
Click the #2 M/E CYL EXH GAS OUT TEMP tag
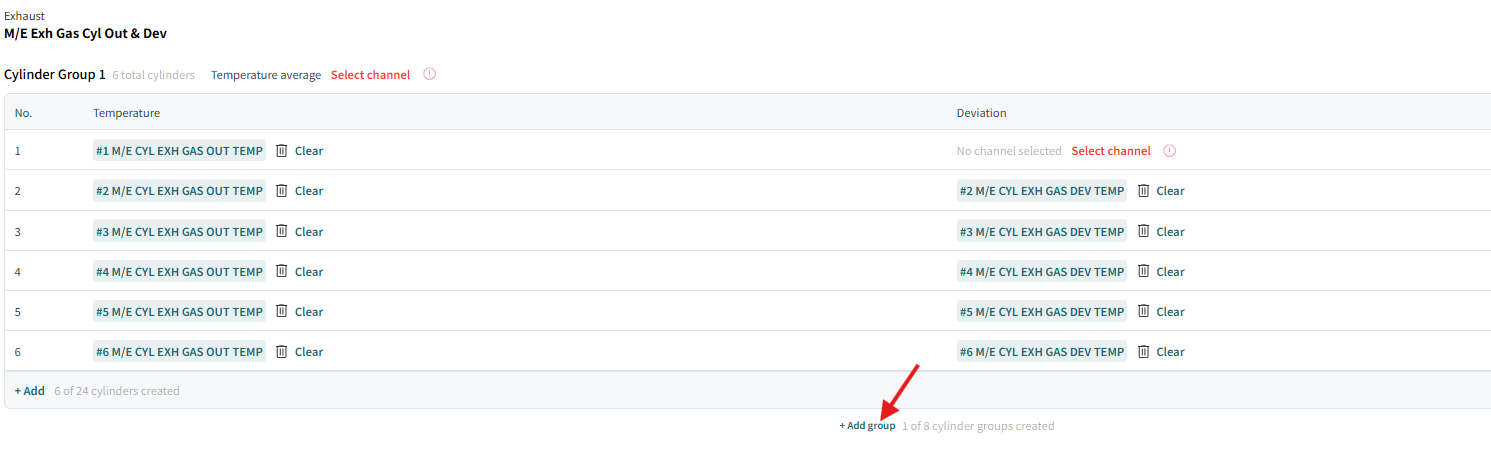click(x=179, y=191)
